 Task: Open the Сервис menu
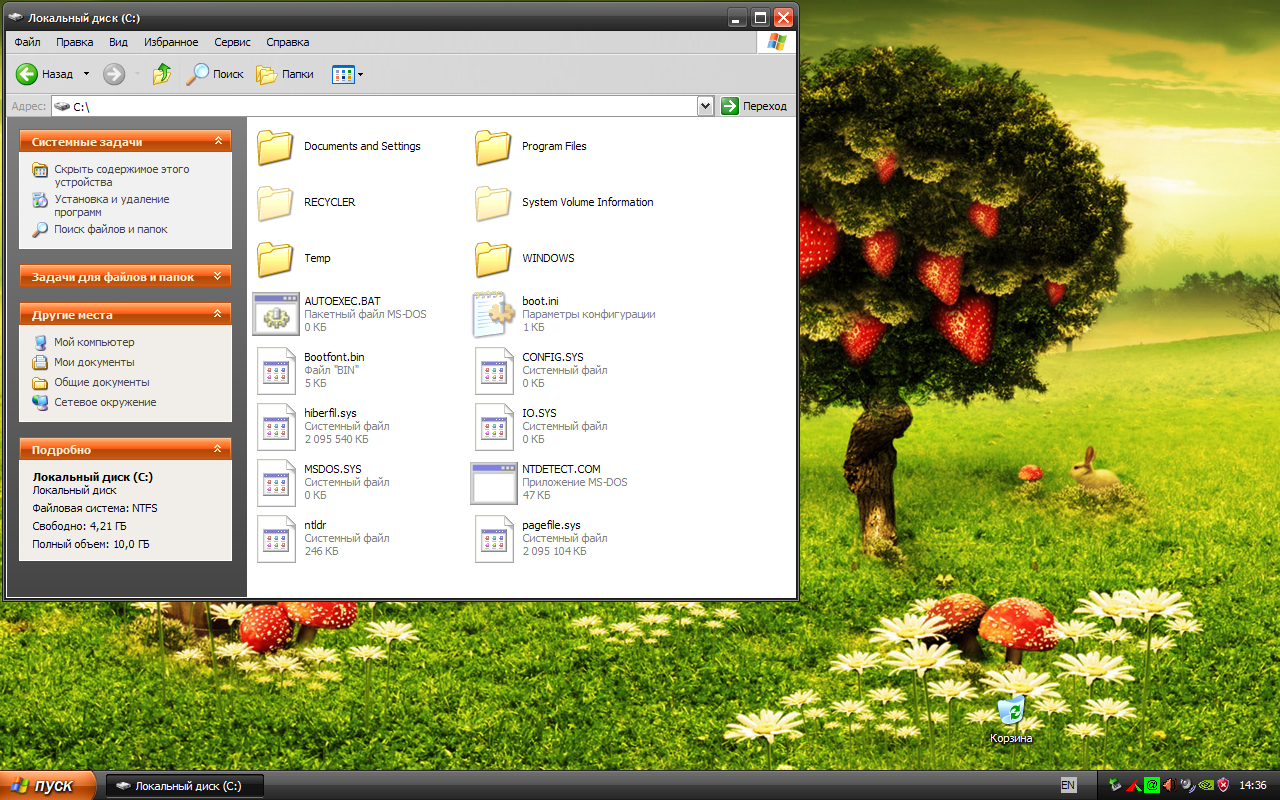[232, 42]
